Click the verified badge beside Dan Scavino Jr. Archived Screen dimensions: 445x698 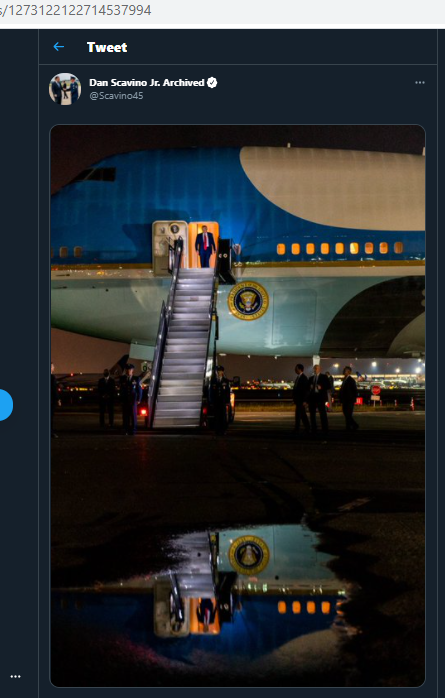(212, 82)
